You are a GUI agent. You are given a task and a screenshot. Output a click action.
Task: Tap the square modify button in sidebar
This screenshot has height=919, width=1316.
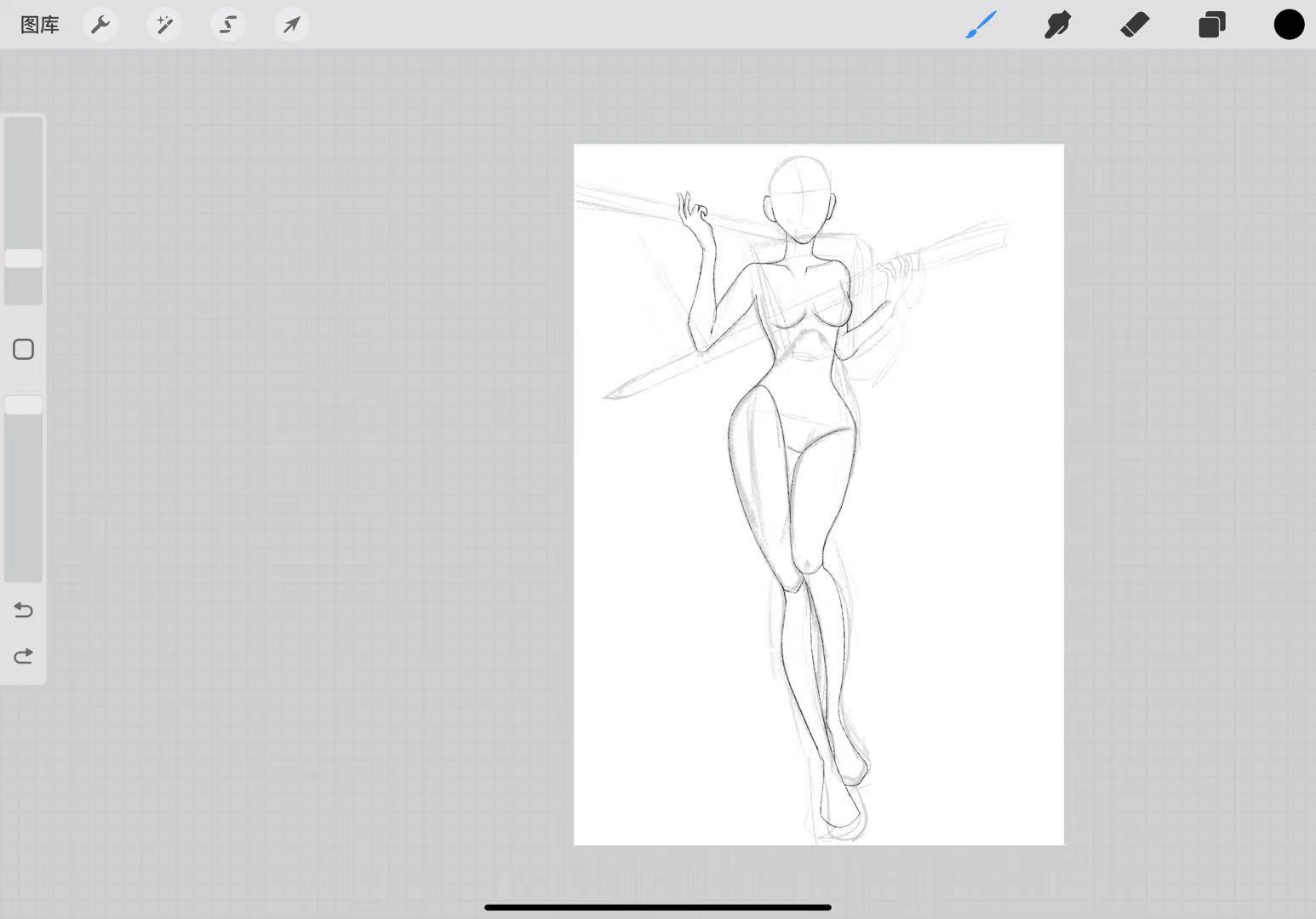(24, 350)
